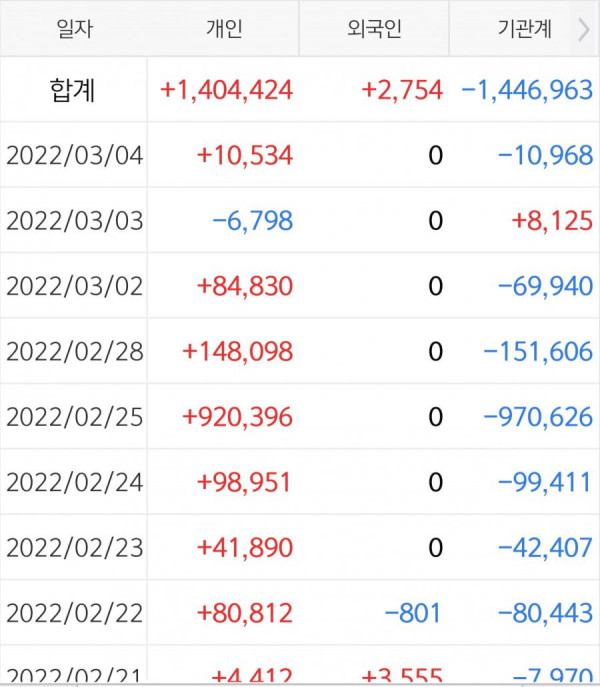The height and width of the screenshot is (687, 600).
Task: Open the 2022/03/03 date row
Action: coord(74,221)
